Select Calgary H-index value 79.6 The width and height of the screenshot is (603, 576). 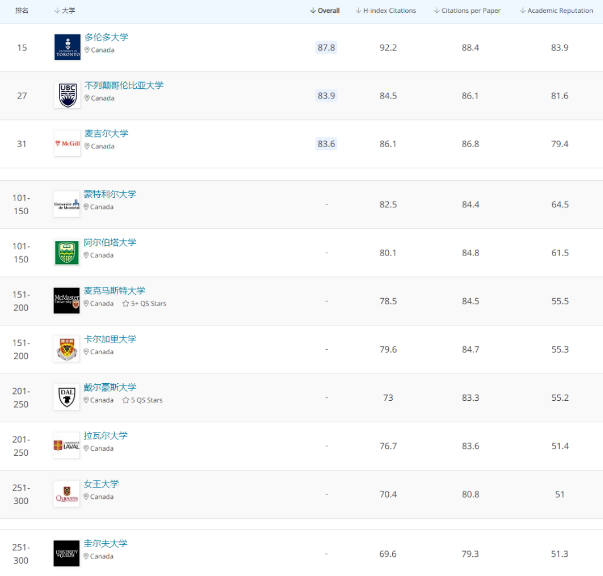[x=388, y=350]
